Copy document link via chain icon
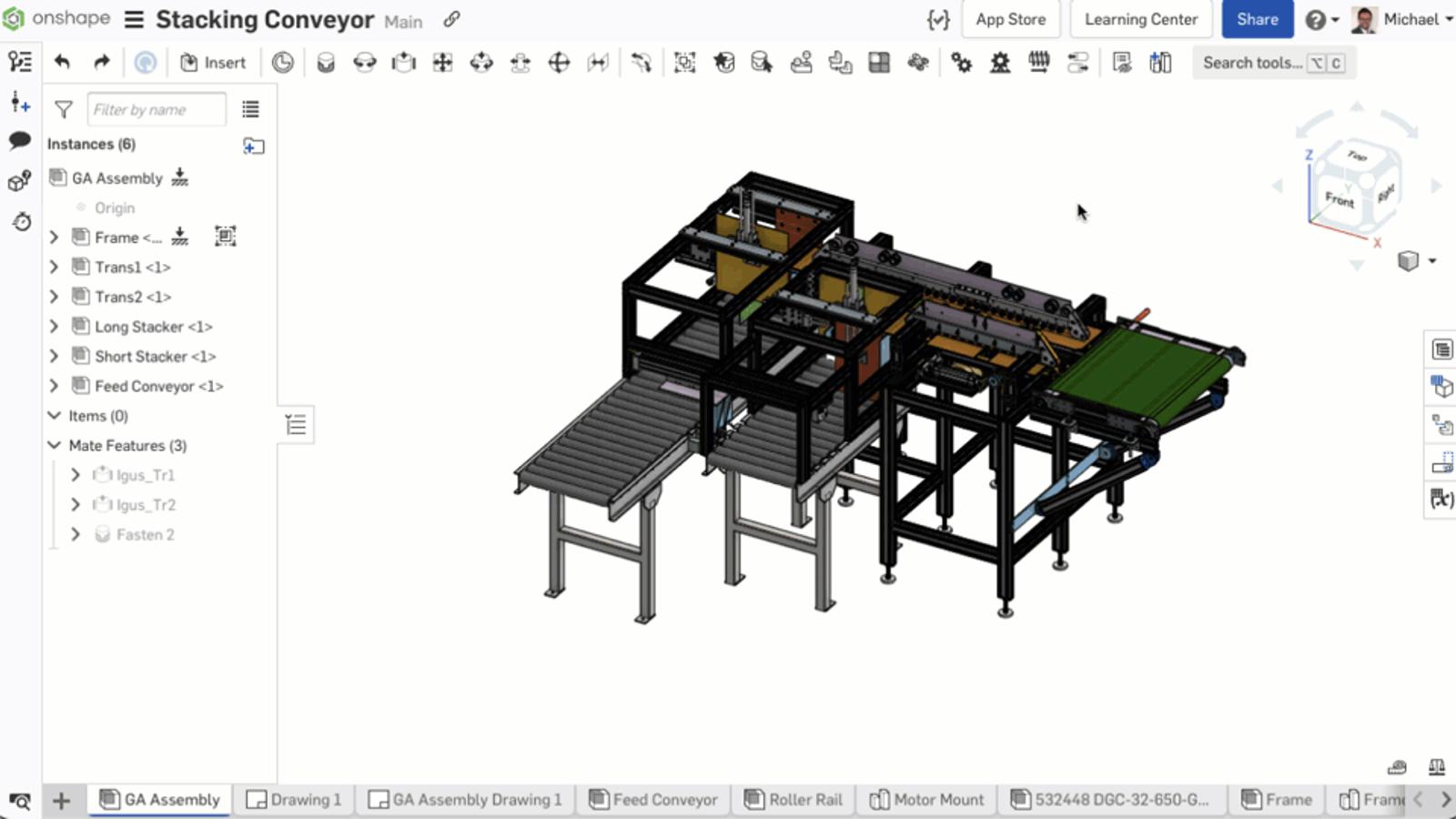1456x819 pixels. 451,19
